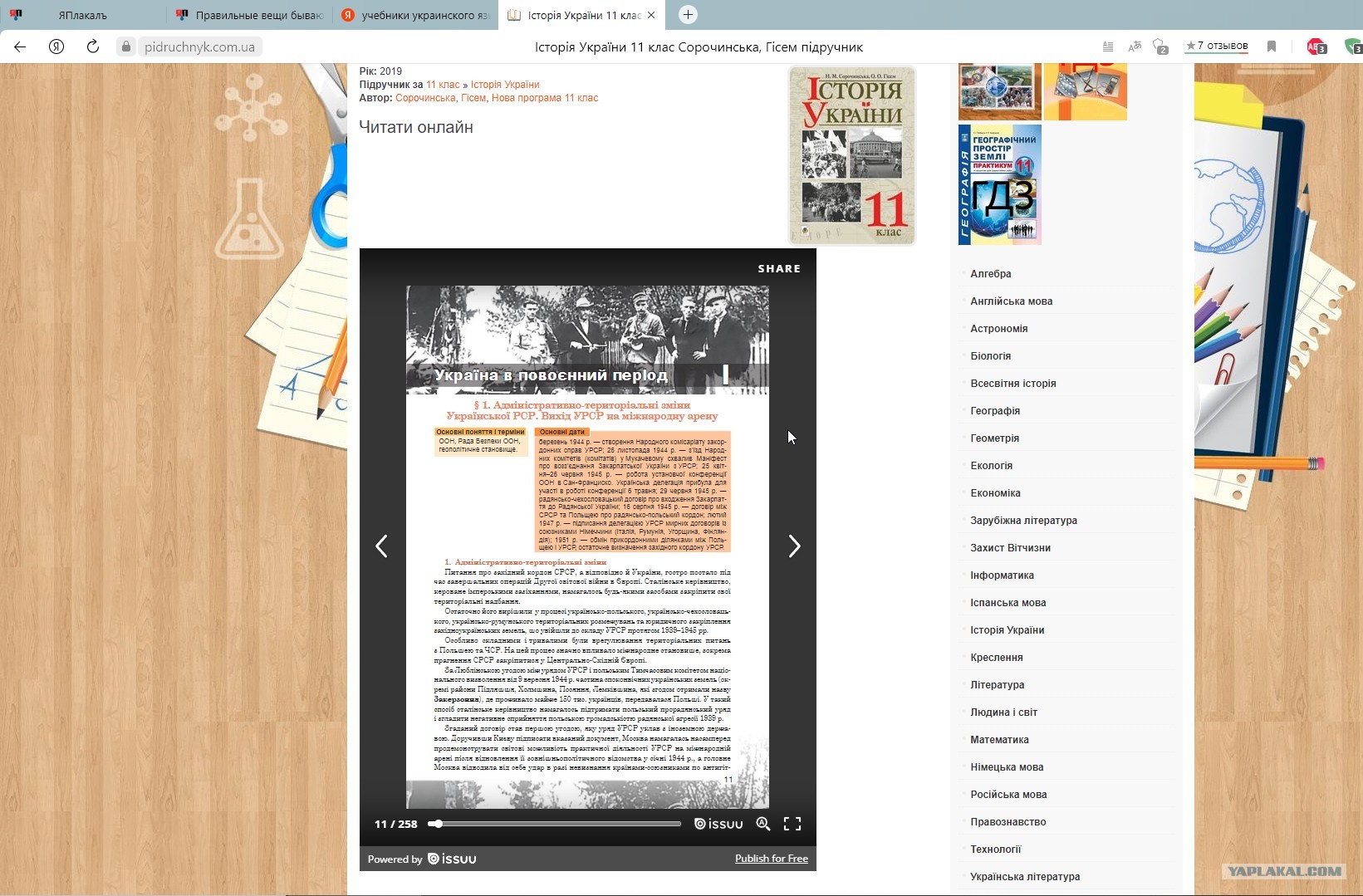Open Біологія subject

[x=990, y=356]
